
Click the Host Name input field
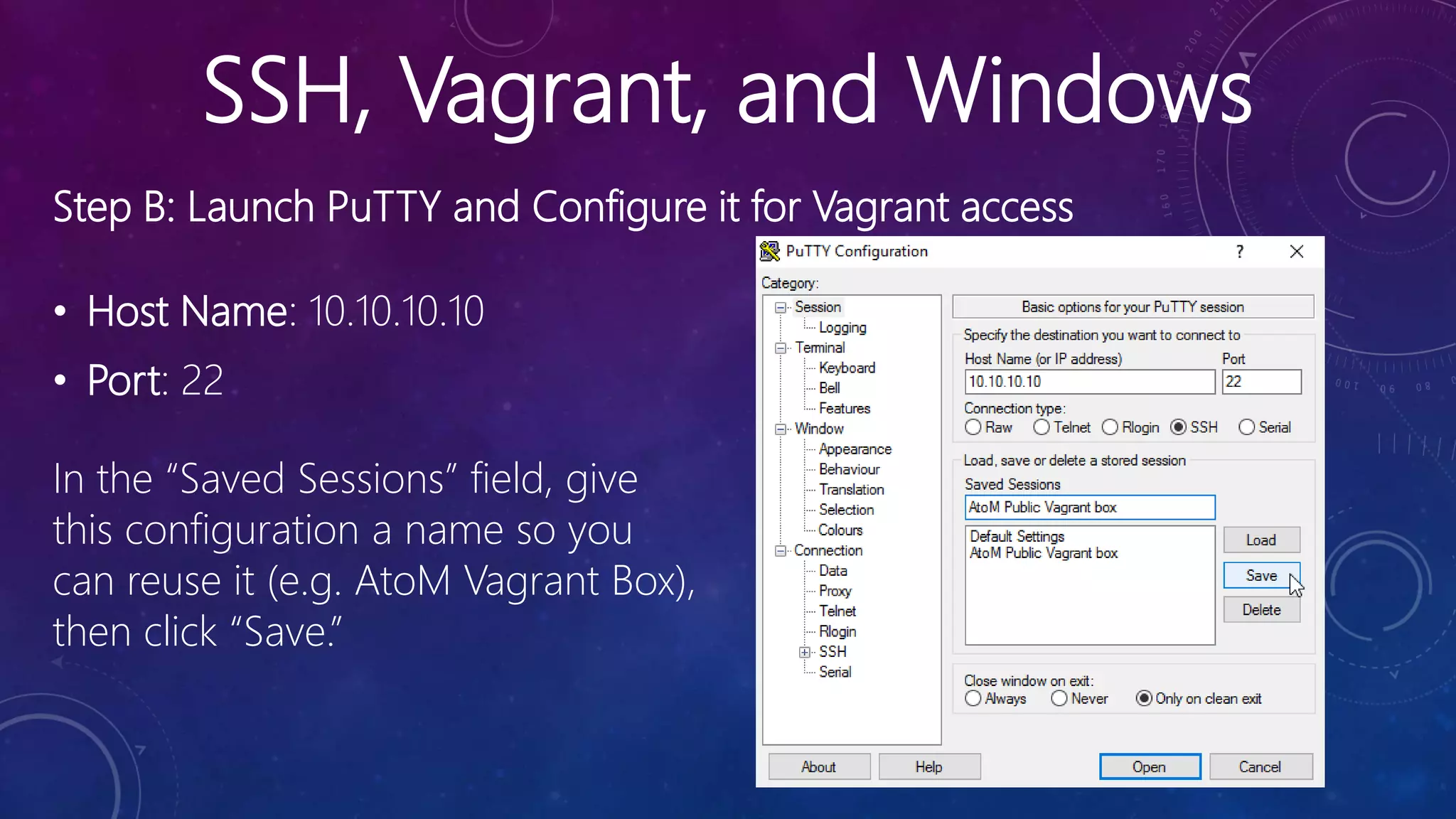tap(1090, 382)
